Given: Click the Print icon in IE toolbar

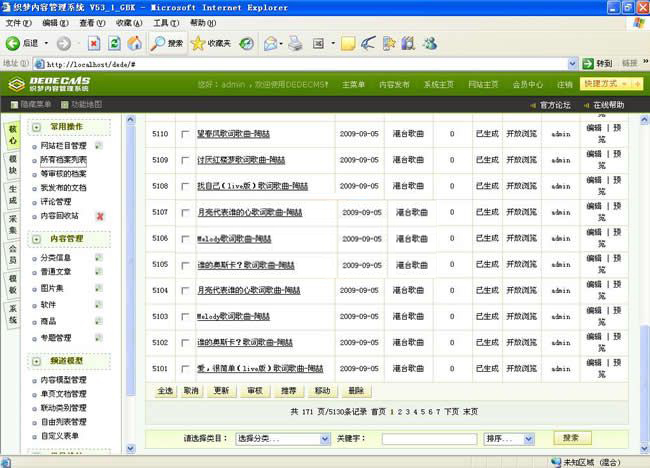Looking at the screenshot, I should pyautogui.click(x=295, y=44).
